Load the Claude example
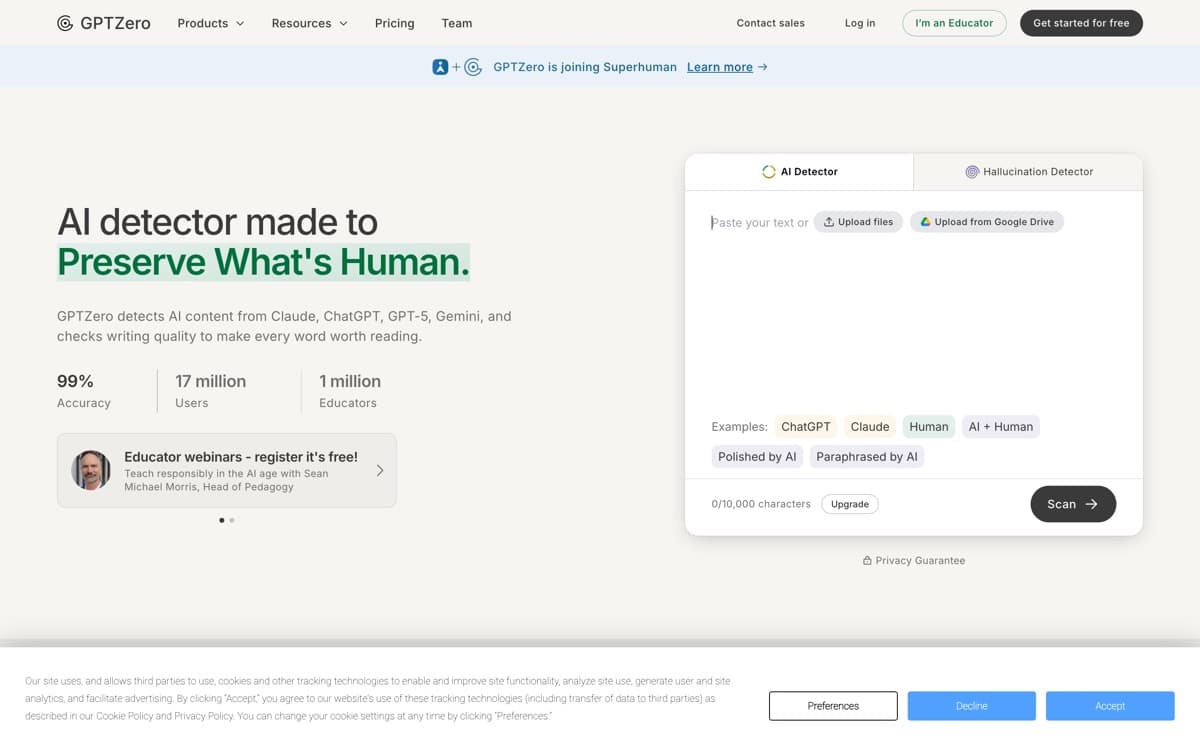Image resolution: width=1200 pixels, height=750 pixels. pos(870,427)
